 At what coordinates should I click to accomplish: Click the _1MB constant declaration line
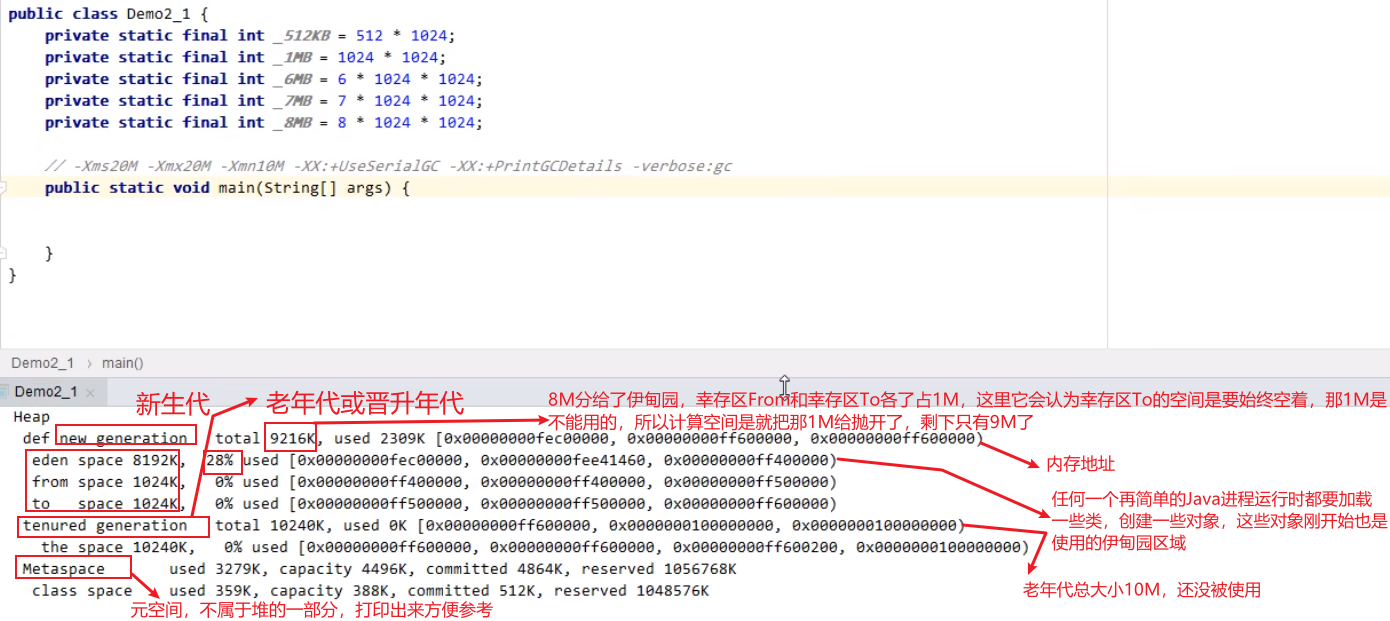point(246,57)
